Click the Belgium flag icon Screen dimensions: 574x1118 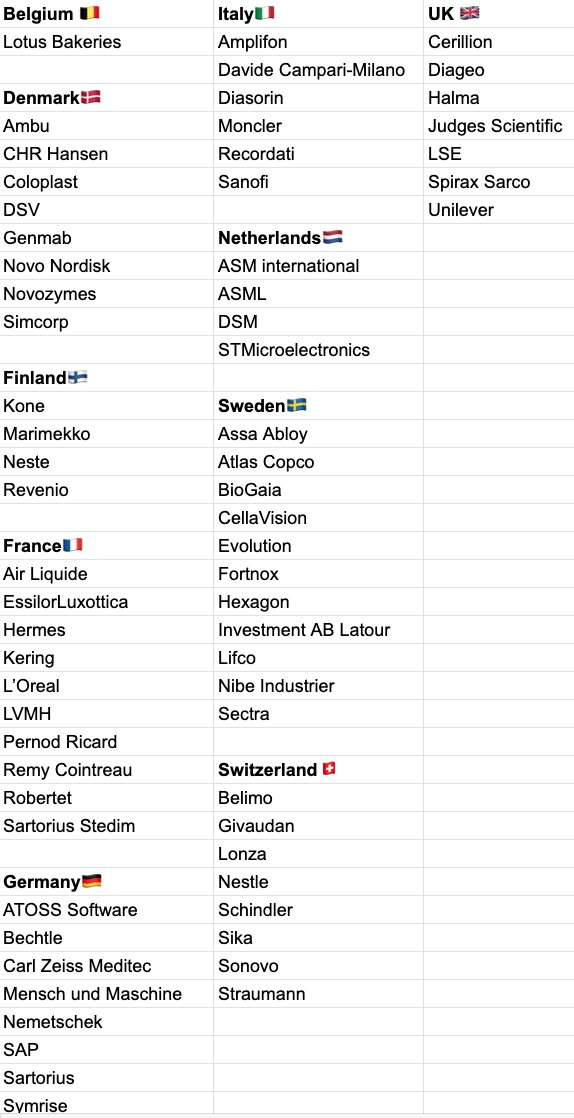point(89,13)
